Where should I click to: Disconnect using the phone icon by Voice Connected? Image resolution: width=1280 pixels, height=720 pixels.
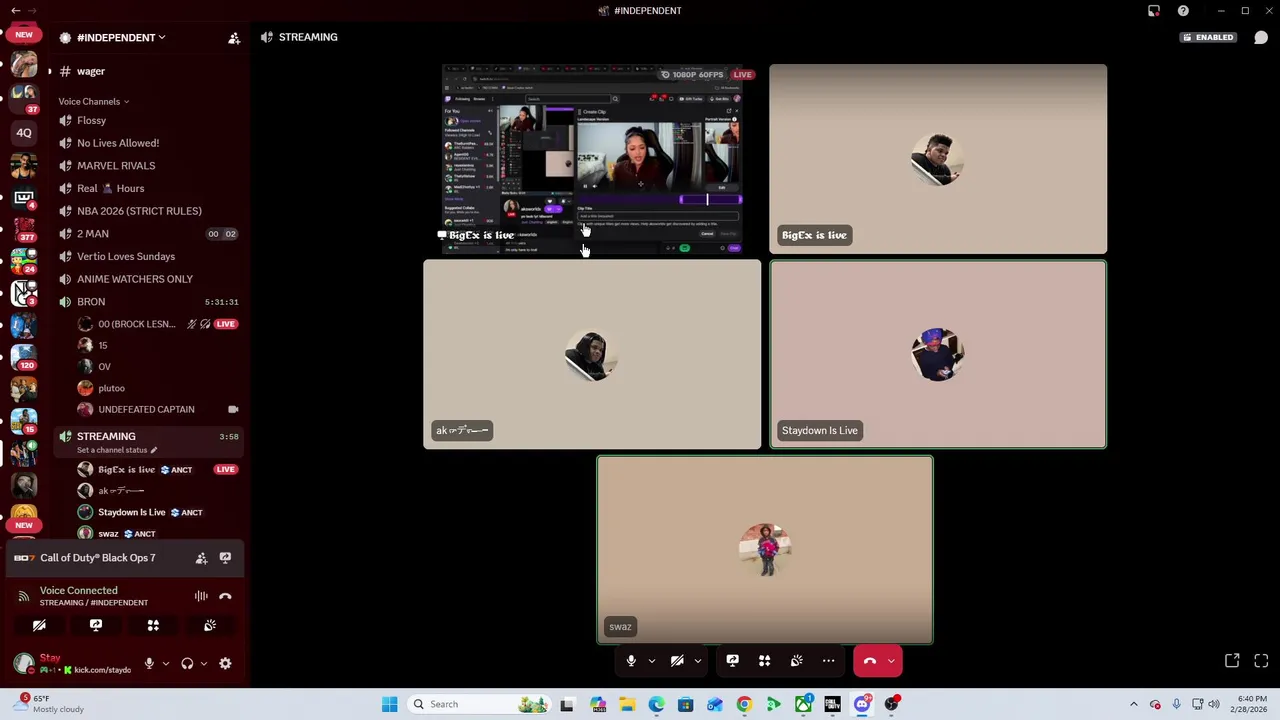pyautogui.click(x=225, y=596)
